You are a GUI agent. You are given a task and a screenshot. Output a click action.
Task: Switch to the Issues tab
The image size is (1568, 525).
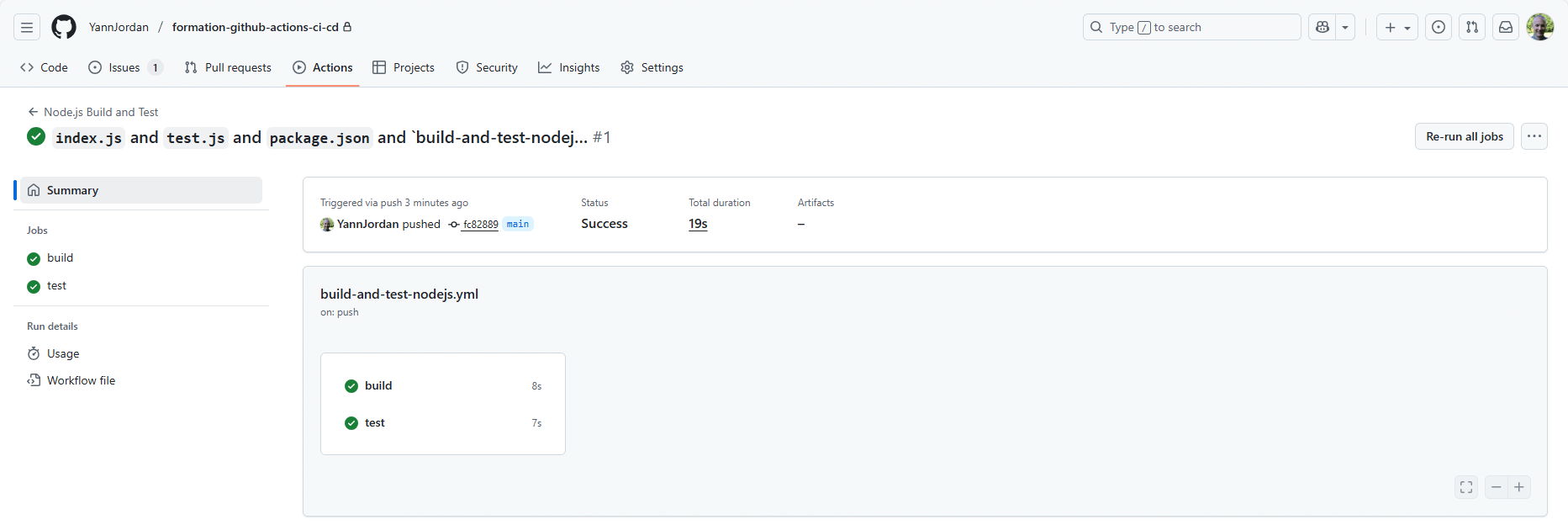coord(125,67)
